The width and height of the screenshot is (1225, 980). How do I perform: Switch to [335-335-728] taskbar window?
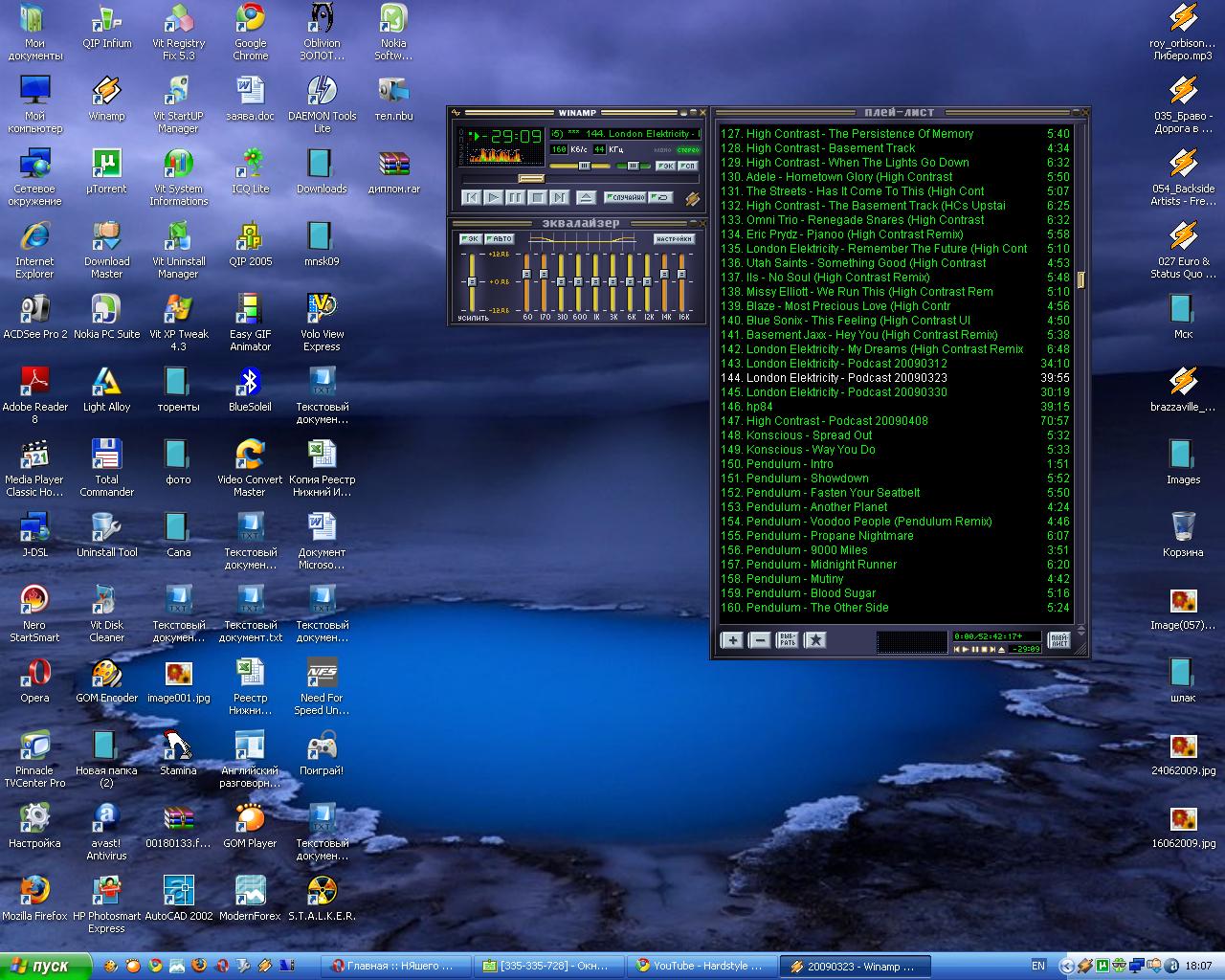coord(549,966)
